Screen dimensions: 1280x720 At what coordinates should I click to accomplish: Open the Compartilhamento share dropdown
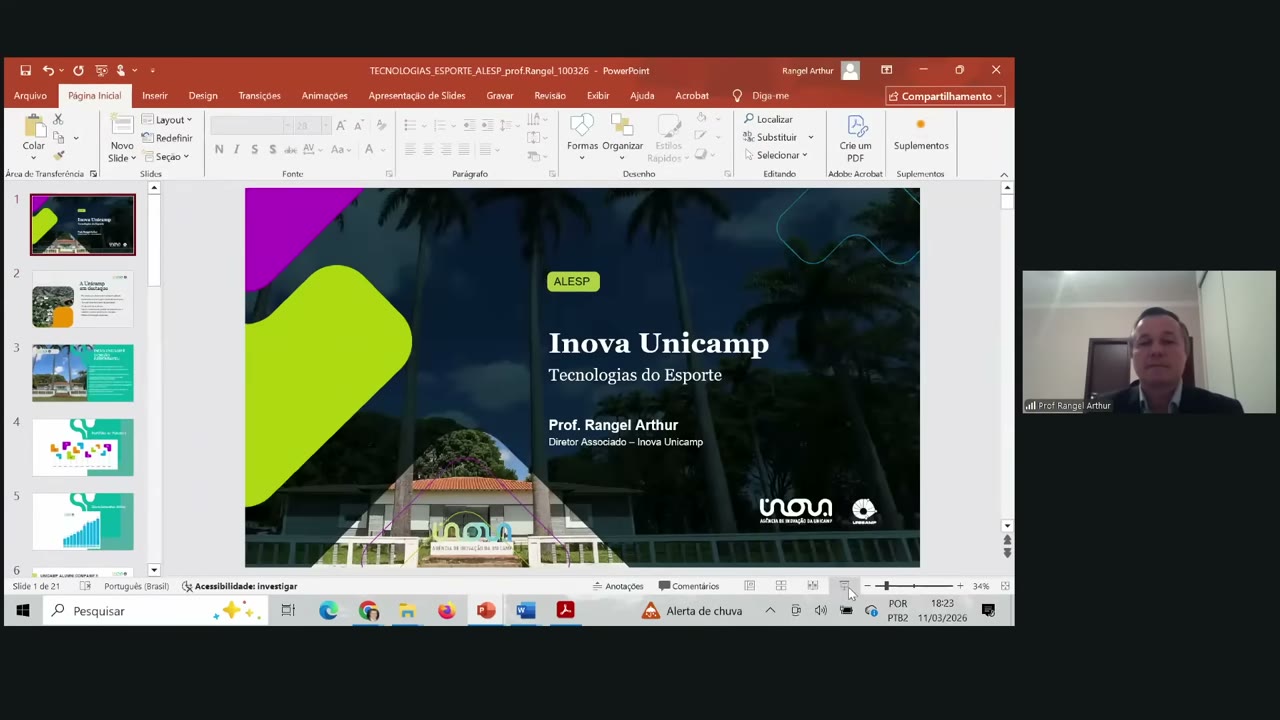(x=945, y=96)
